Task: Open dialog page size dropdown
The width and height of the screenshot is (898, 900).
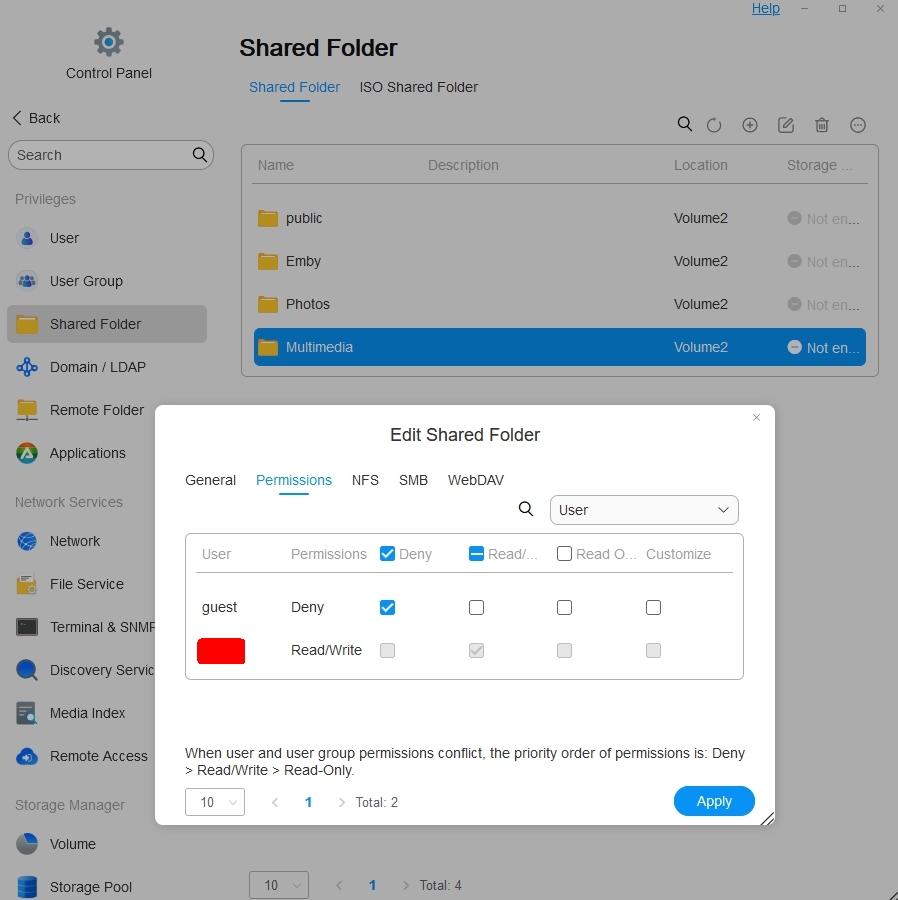Action: coord(215,802)
